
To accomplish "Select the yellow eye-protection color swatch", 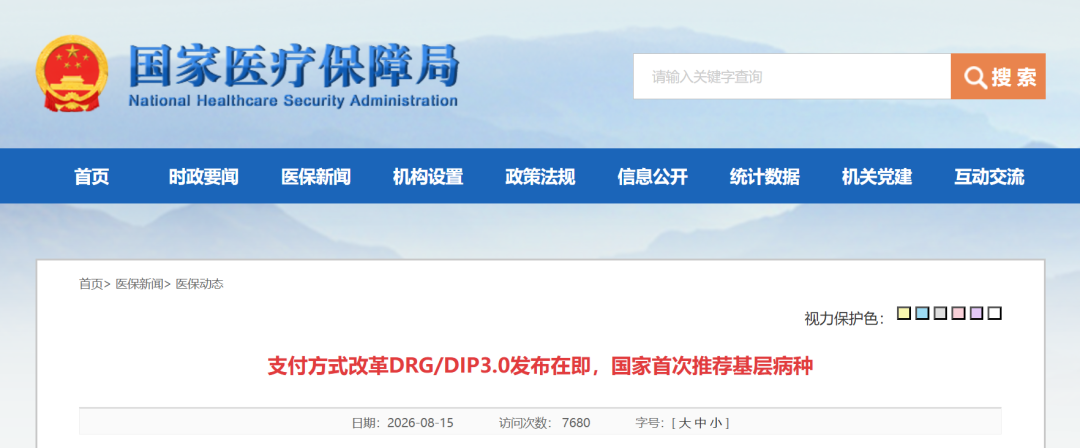I will (x=904, y=314).
